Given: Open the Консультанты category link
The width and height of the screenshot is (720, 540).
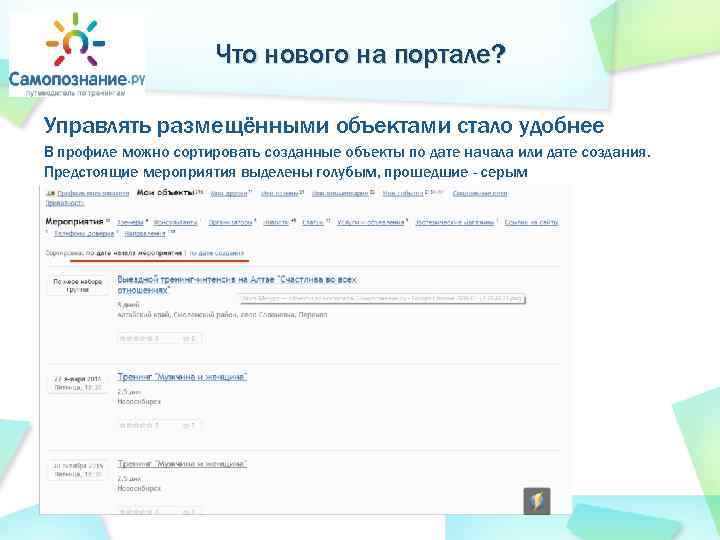Looking at the screenshot, I should pyautogui.click(x=175, y=222).
